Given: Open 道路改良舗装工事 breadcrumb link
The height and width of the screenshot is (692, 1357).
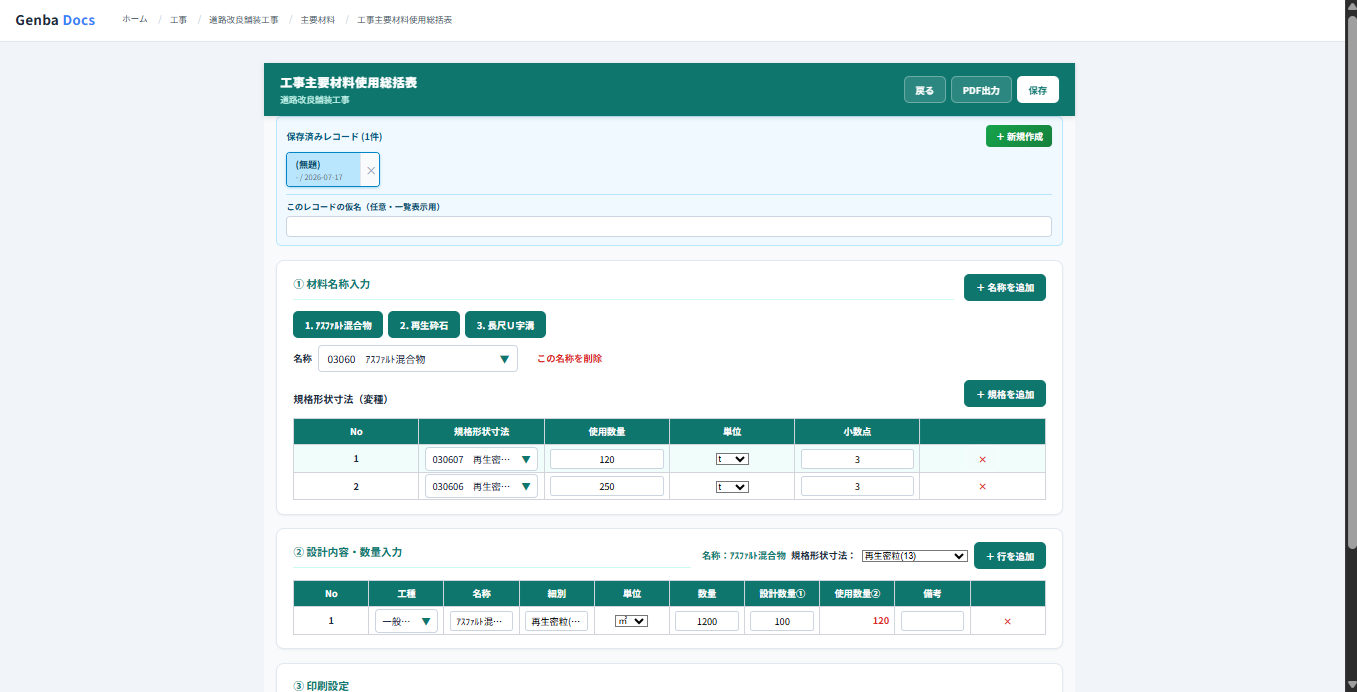Looking at the screenshot, I should (244, 20).
